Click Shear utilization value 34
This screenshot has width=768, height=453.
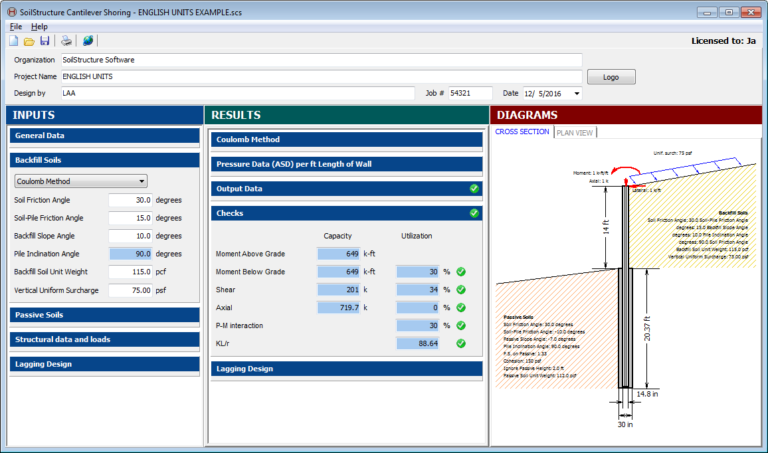pos(418,289)
